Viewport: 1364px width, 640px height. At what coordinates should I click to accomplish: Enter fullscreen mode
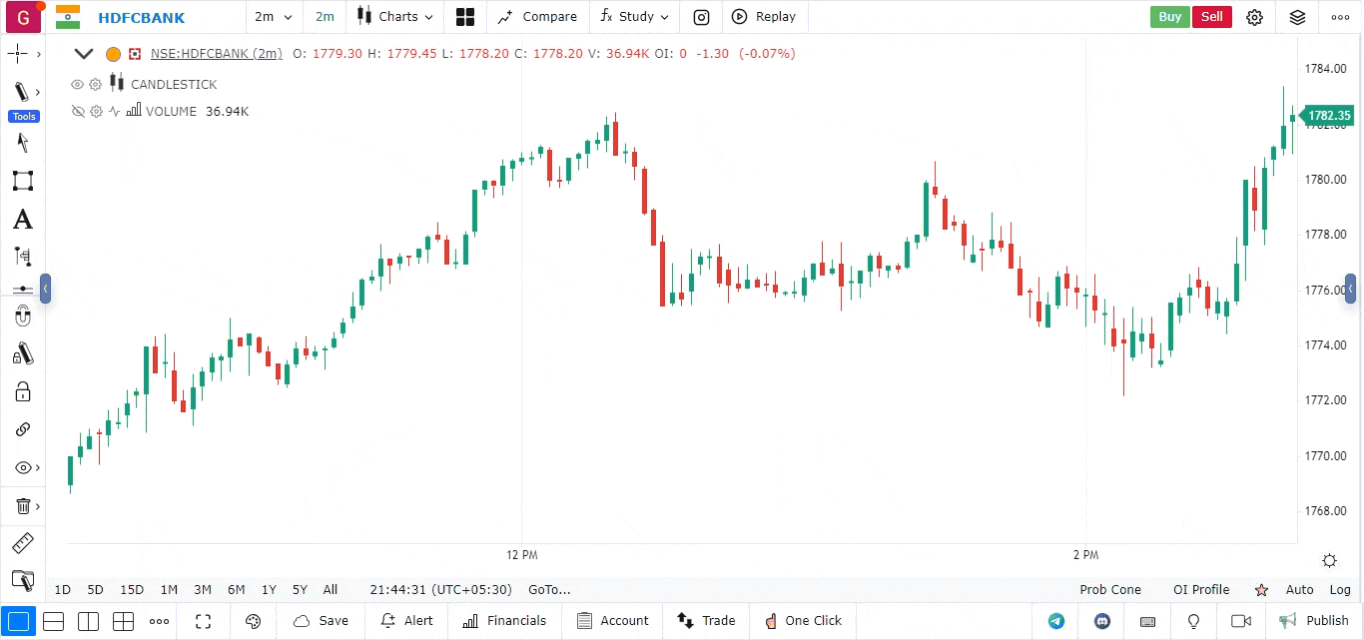[203, 621]
